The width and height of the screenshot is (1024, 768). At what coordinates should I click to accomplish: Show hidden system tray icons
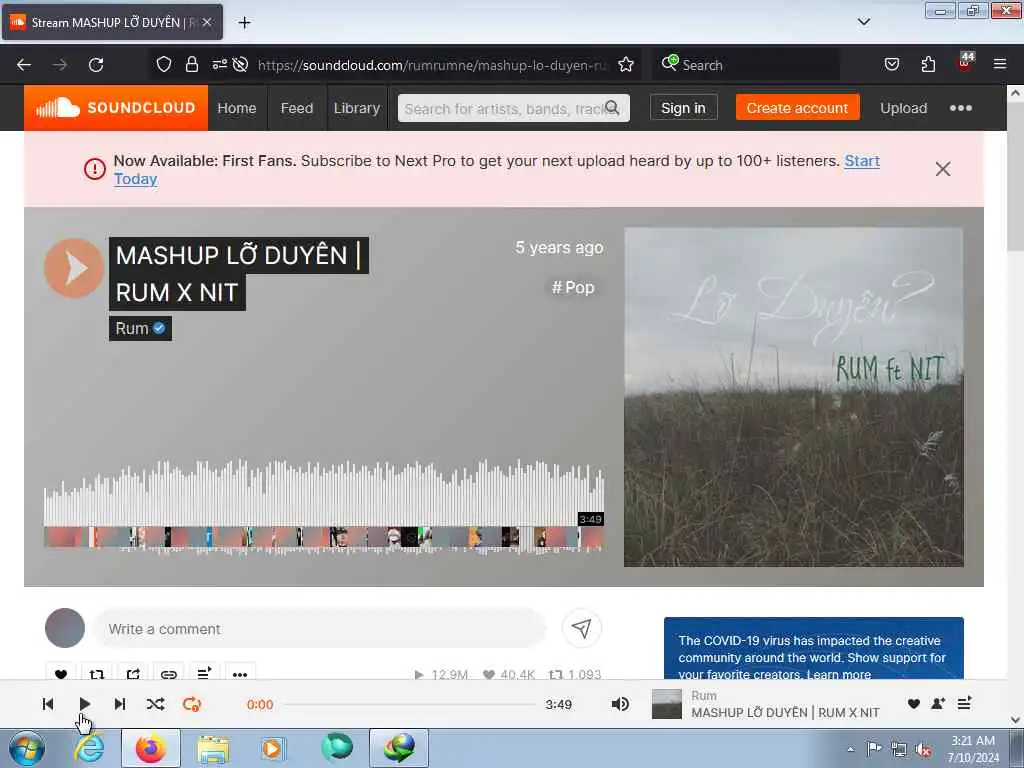pyautogui.click(x=850, y=749)
